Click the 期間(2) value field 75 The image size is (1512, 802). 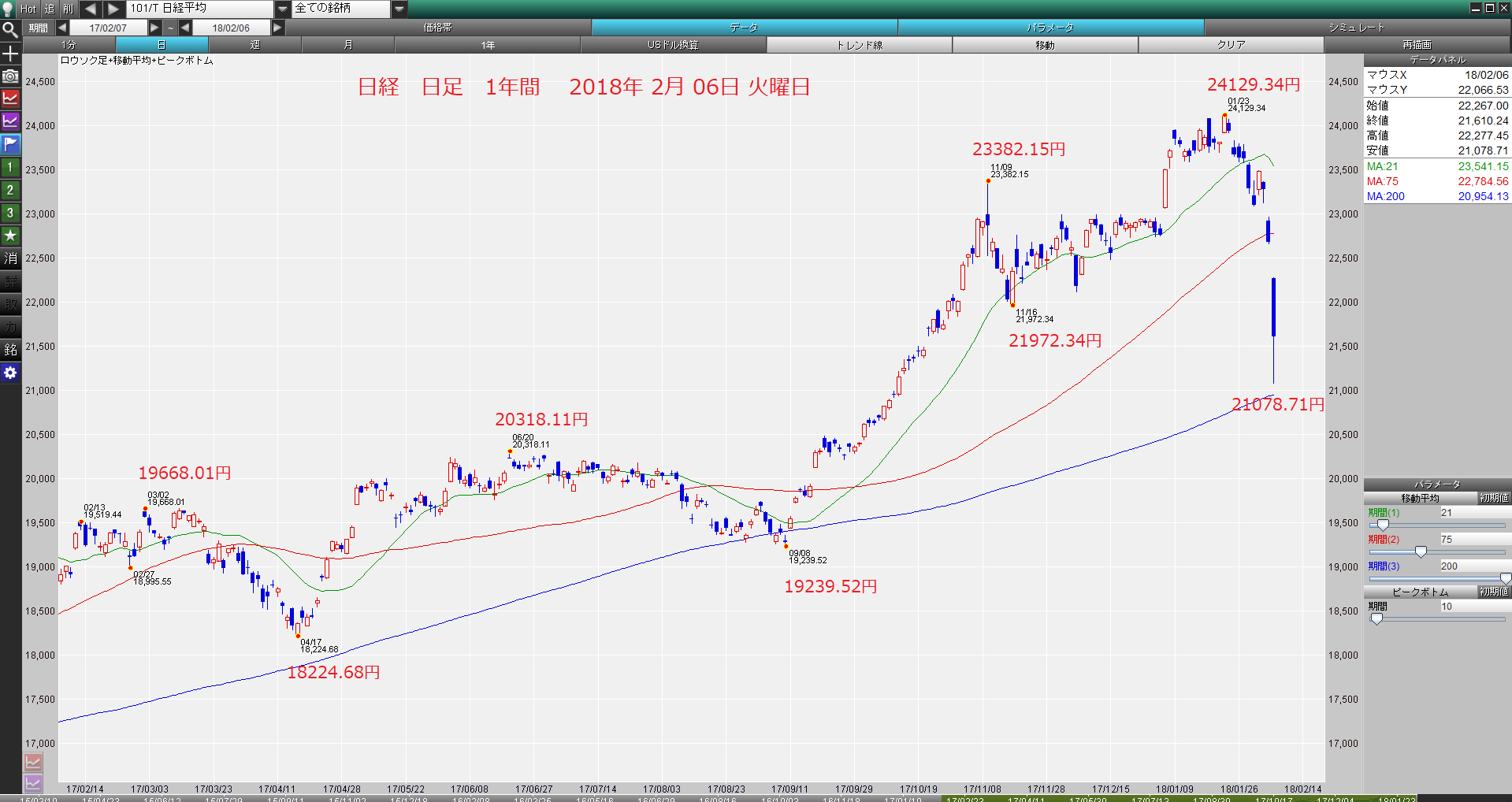point(1474,539)
